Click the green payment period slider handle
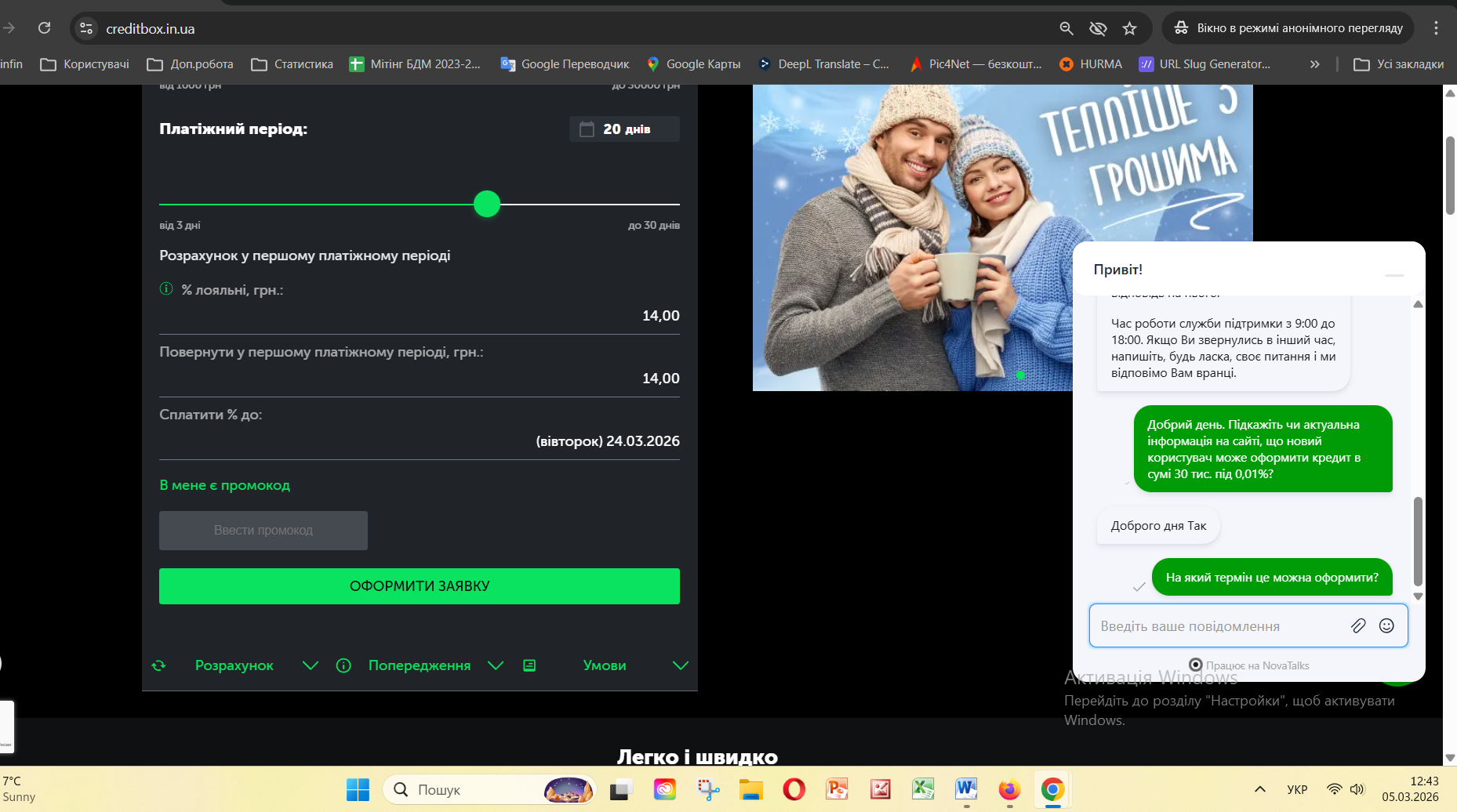Screen dimensions: 1457x812 487,204
